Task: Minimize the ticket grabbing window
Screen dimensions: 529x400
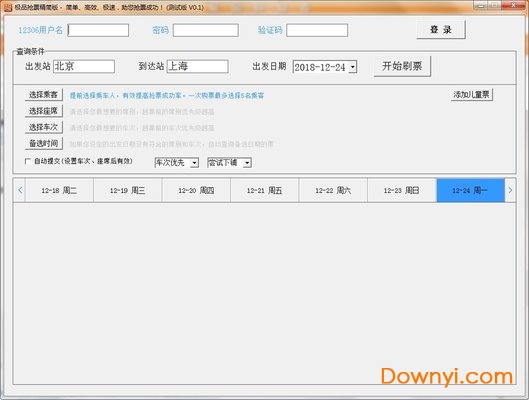Action: click(481, 5)
